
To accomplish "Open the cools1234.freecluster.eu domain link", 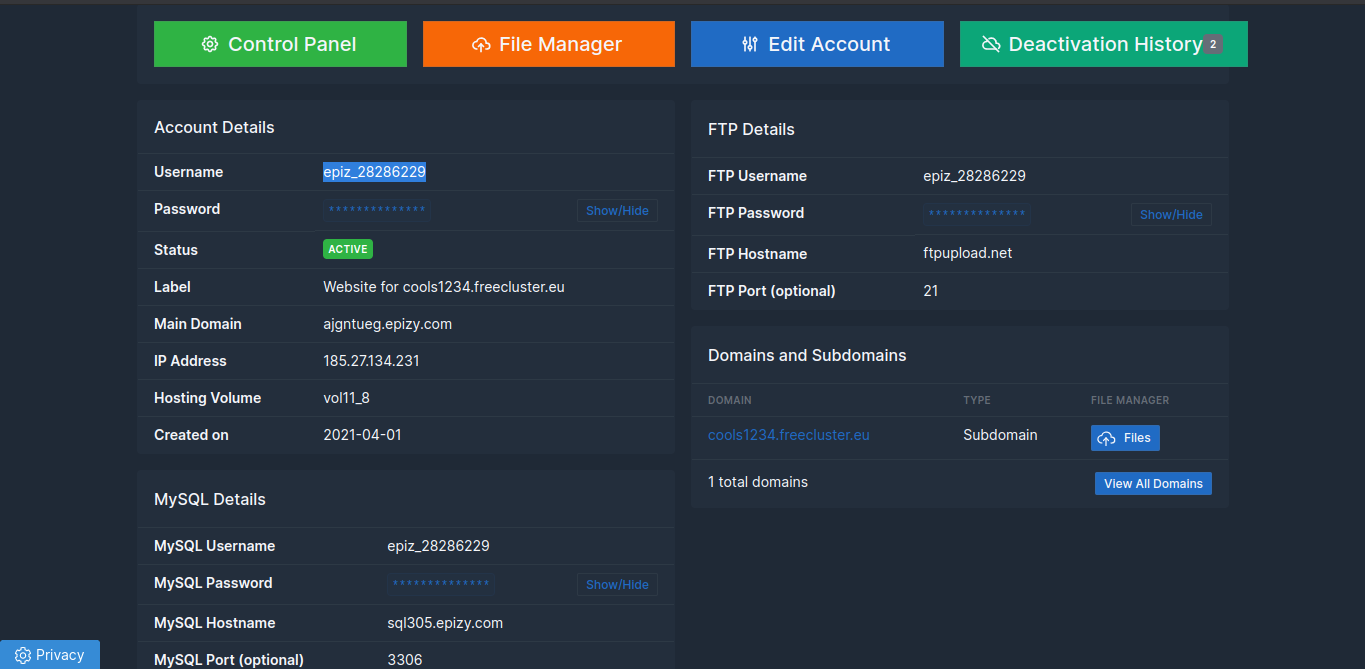I will tap(789, 435).
